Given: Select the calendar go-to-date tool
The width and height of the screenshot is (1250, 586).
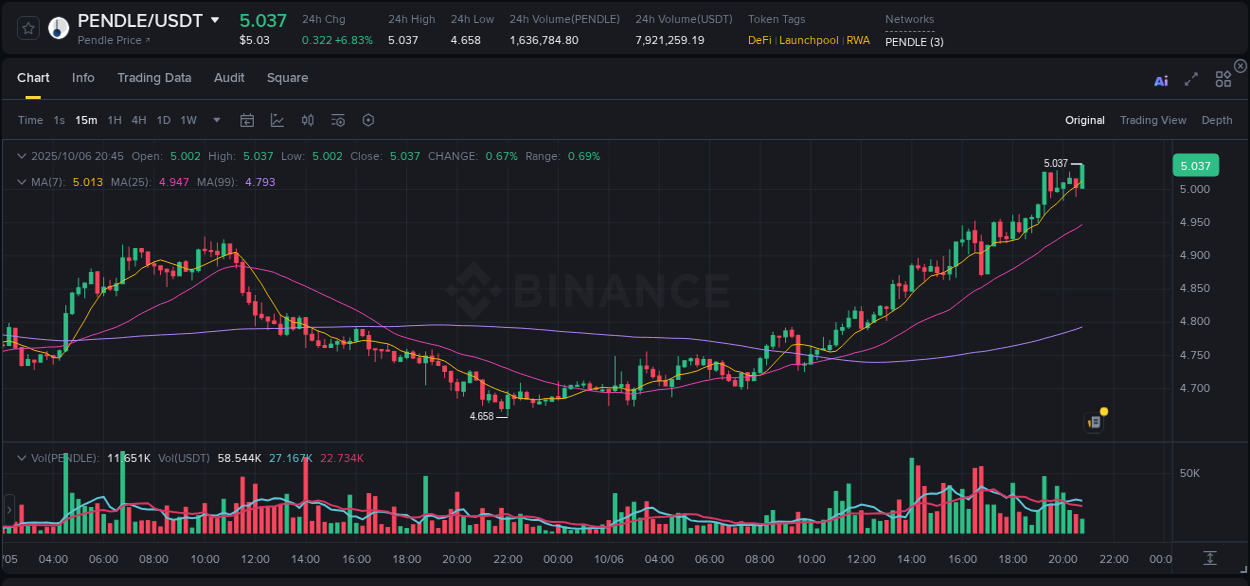Looking at the screenshot, I should pos(247,120).
